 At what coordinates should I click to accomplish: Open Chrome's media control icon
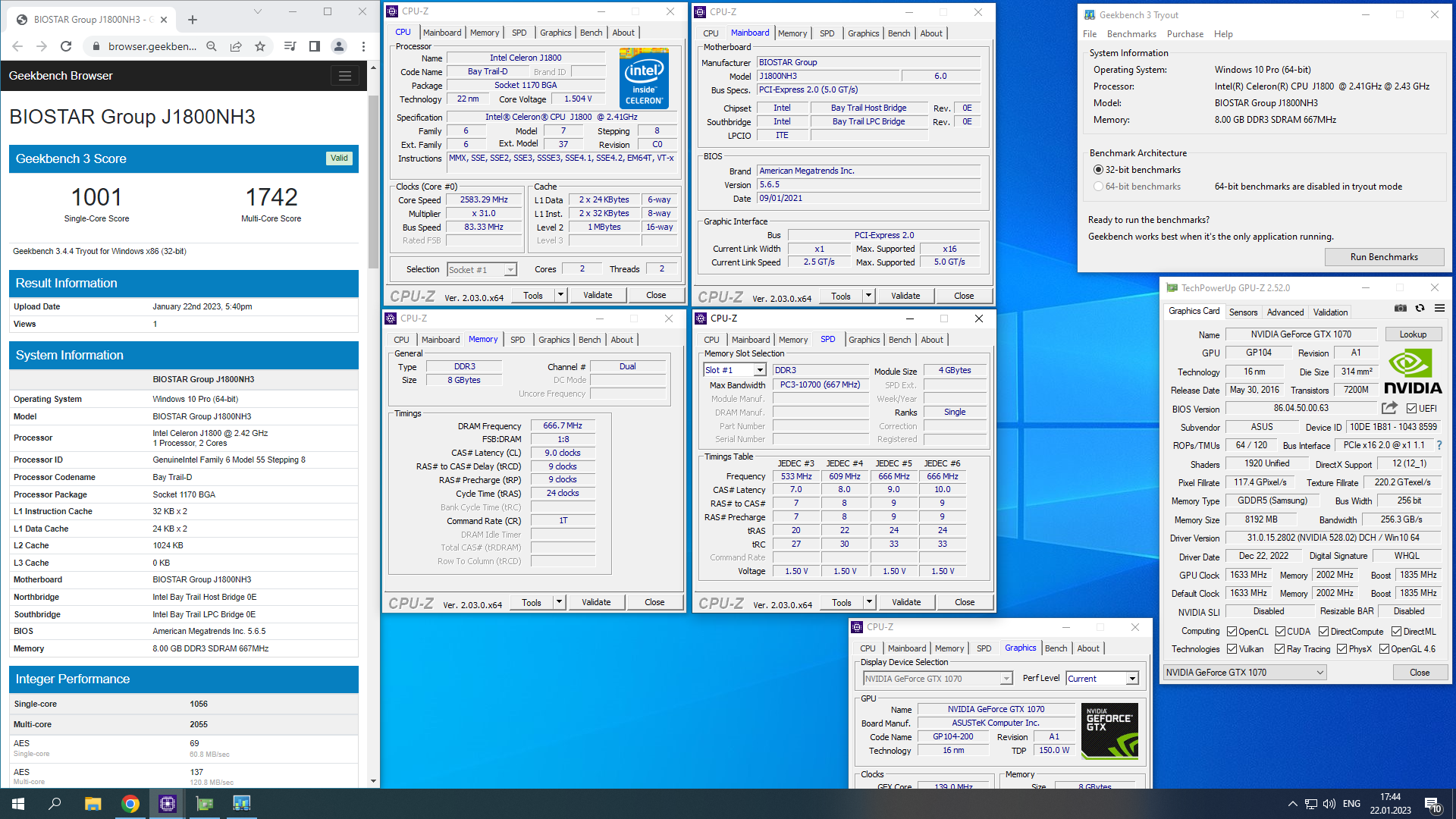click(290, 46)
